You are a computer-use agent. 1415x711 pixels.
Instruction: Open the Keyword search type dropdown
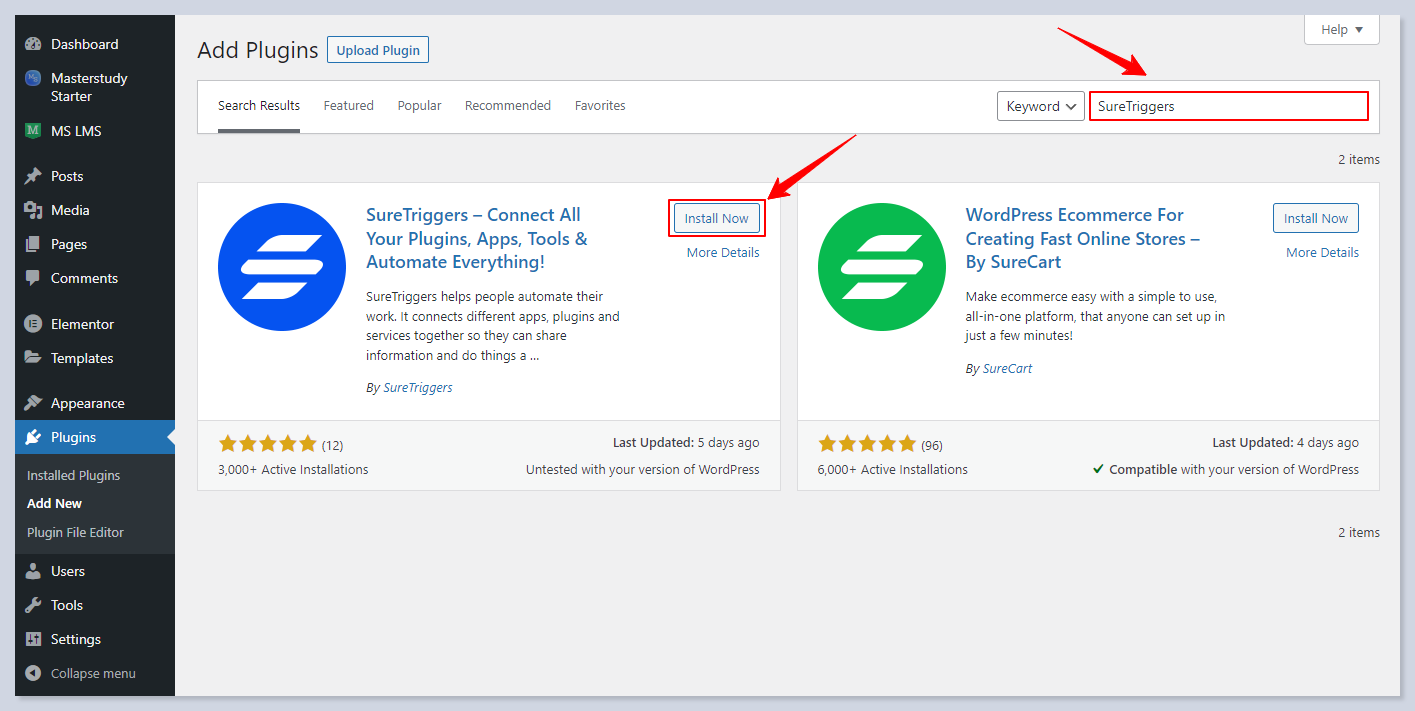point(1040,106)
